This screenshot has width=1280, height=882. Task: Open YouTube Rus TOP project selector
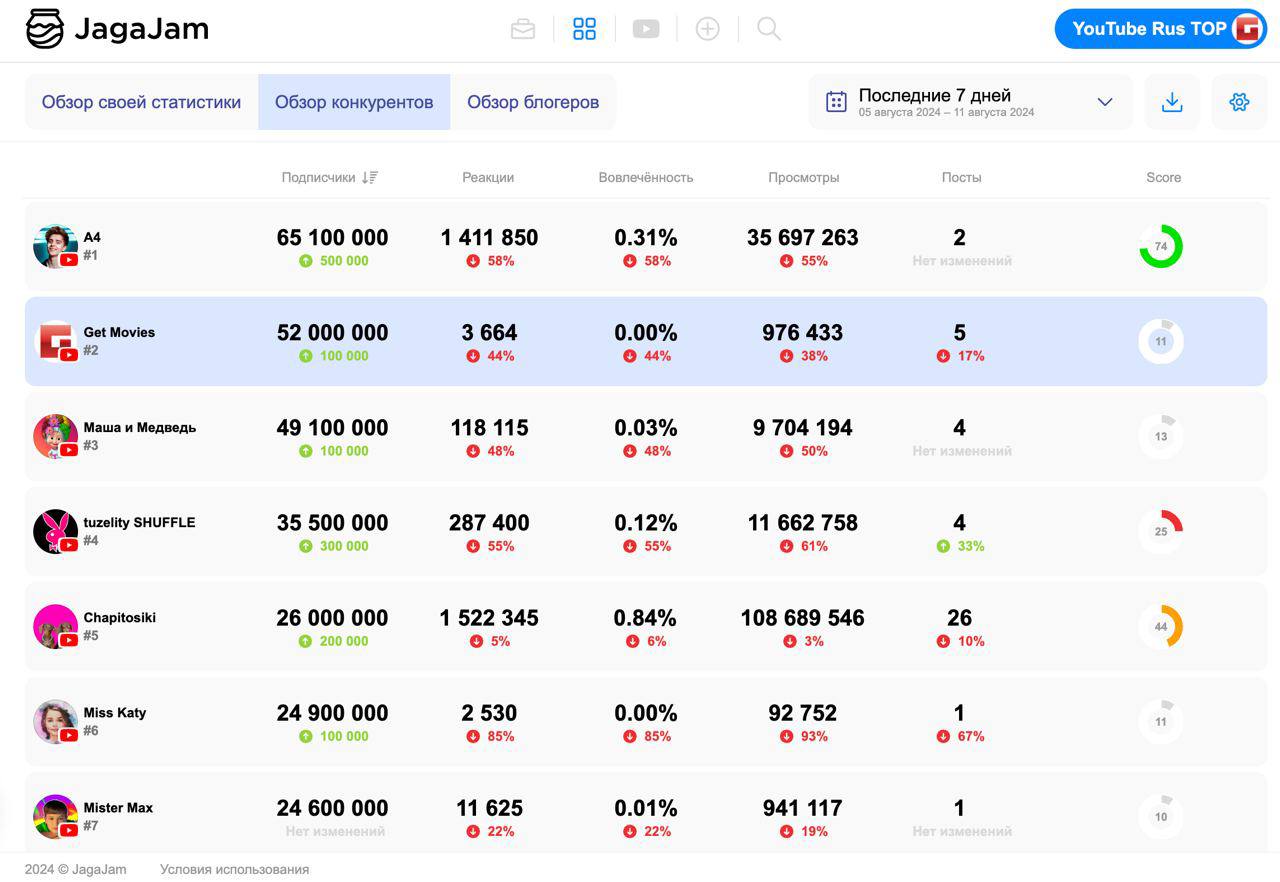[x=1160, y=29]
